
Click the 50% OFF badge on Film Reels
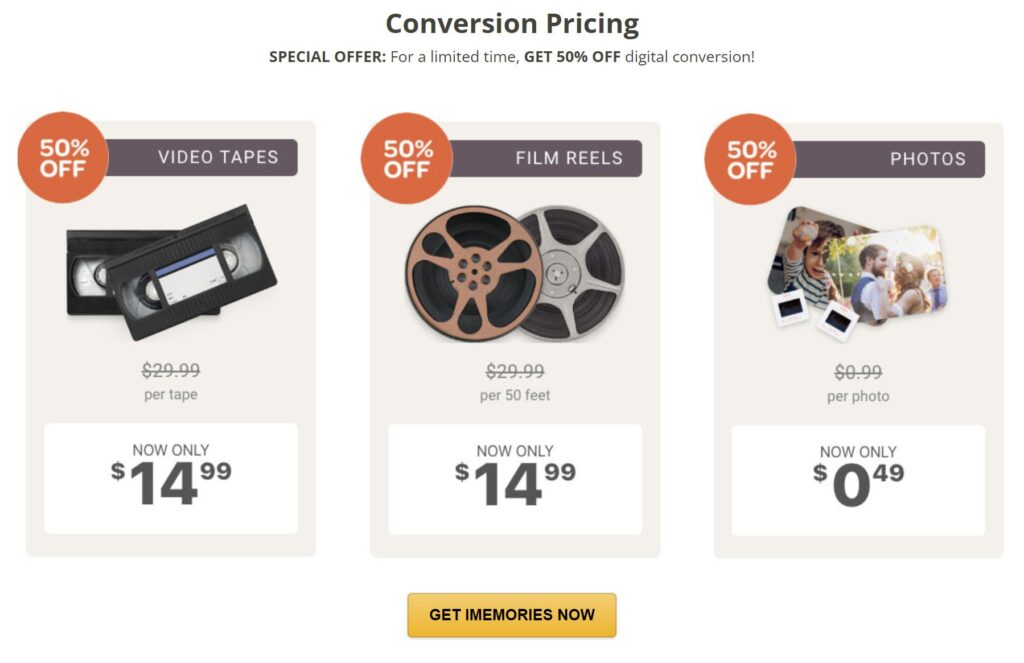[407, 159]
